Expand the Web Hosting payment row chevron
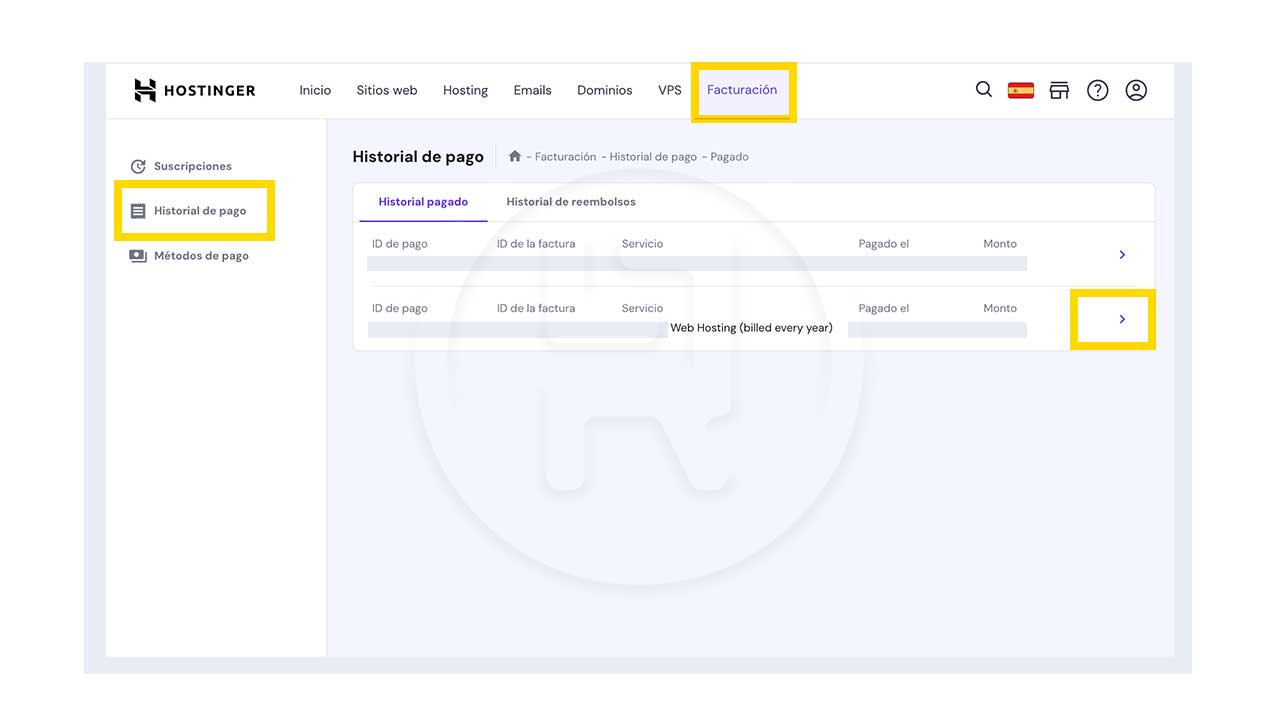 [x=1122, y=319]
